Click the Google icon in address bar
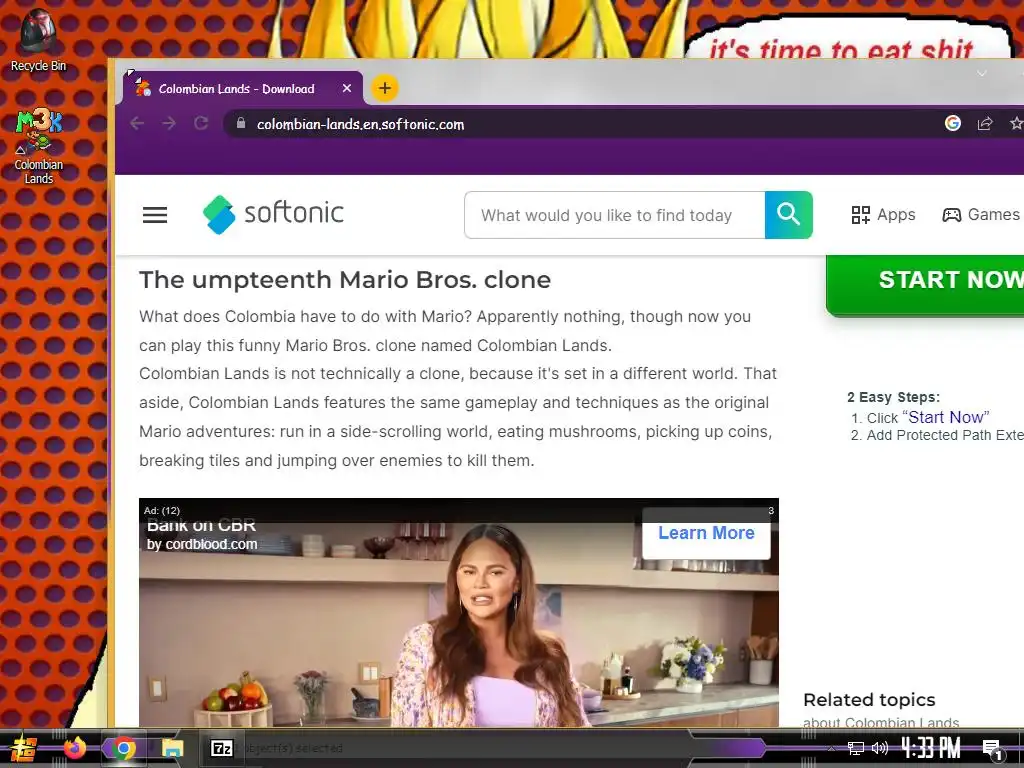Image resolution: width=1024 pixels, height=768 pixels. click(x=952, y=123)
